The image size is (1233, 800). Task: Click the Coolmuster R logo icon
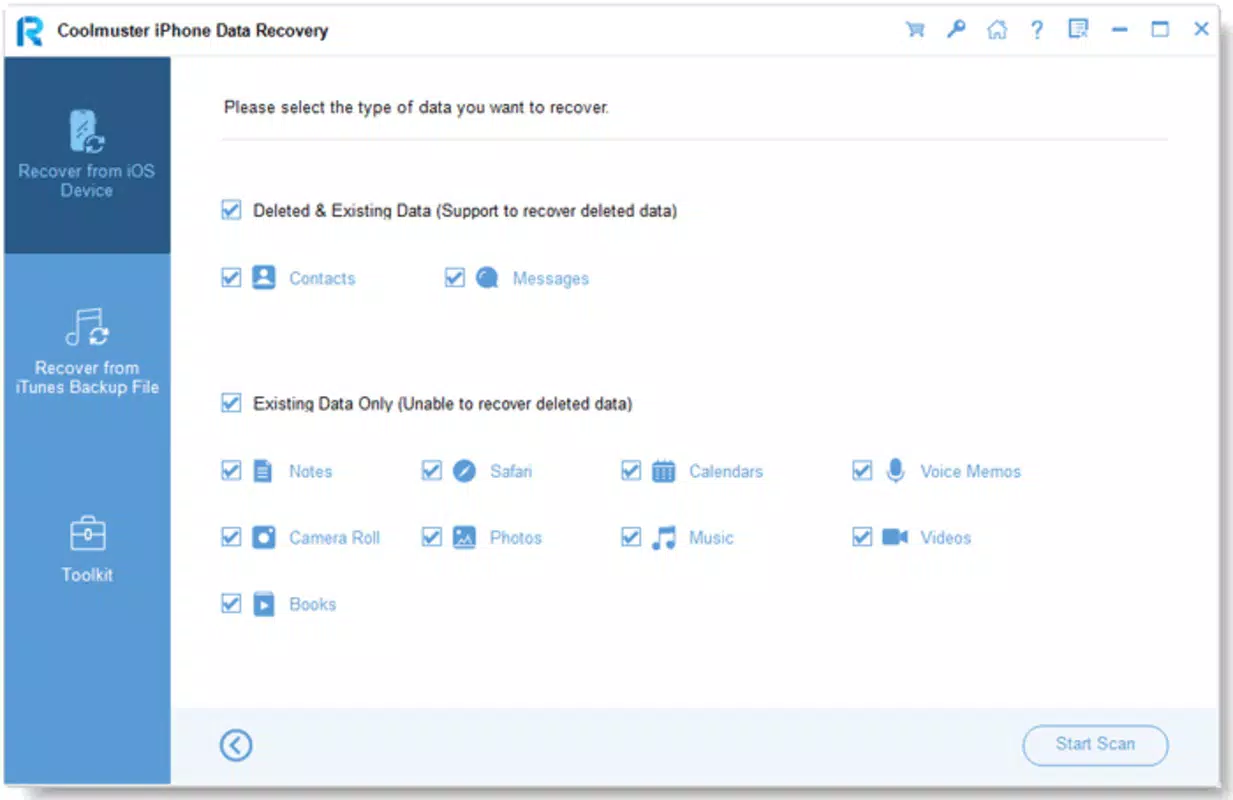31,31
